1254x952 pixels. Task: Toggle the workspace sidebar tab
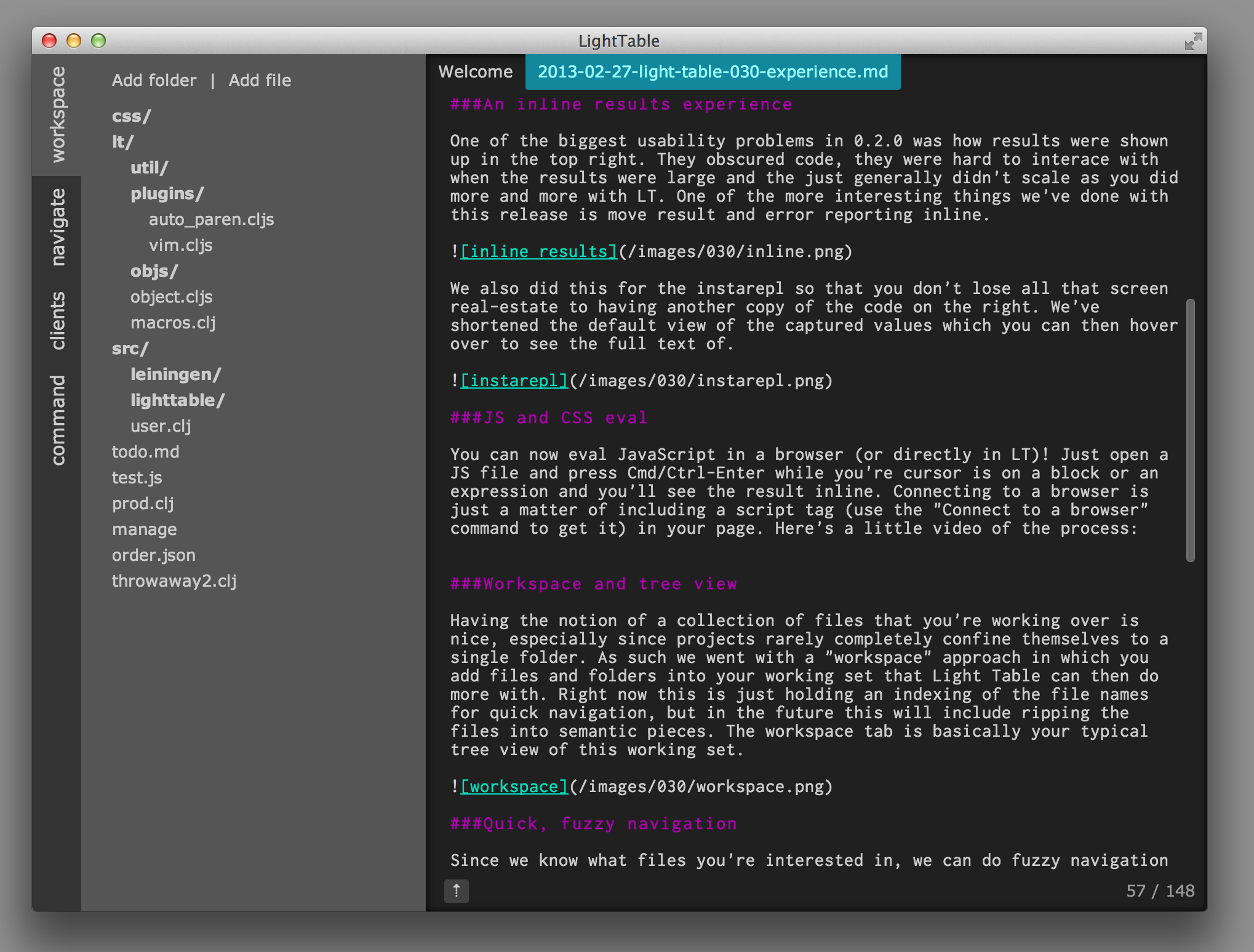pos(57,114)
